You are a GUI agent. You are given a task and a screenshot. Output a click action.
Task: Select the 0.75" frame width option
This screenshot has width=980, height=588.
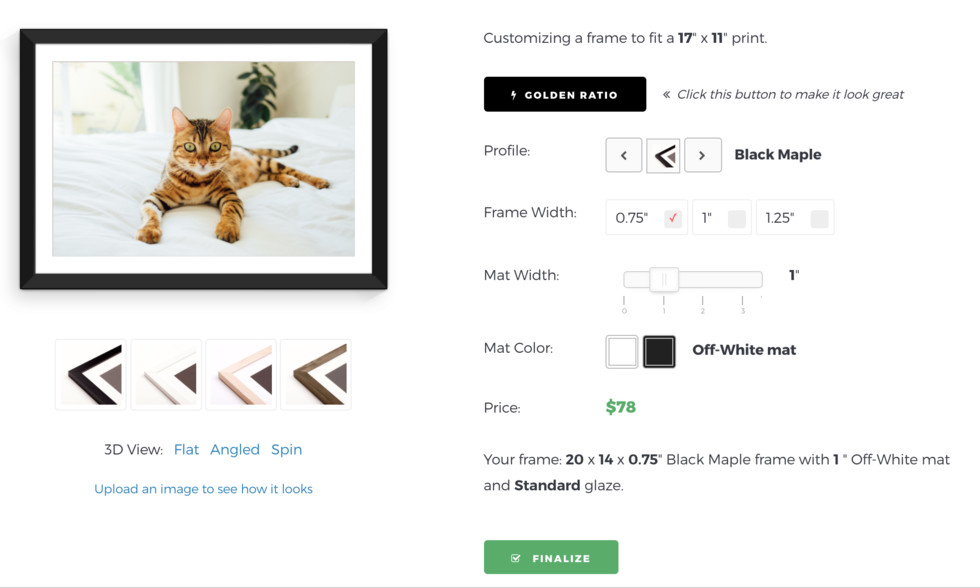(647, 217)
